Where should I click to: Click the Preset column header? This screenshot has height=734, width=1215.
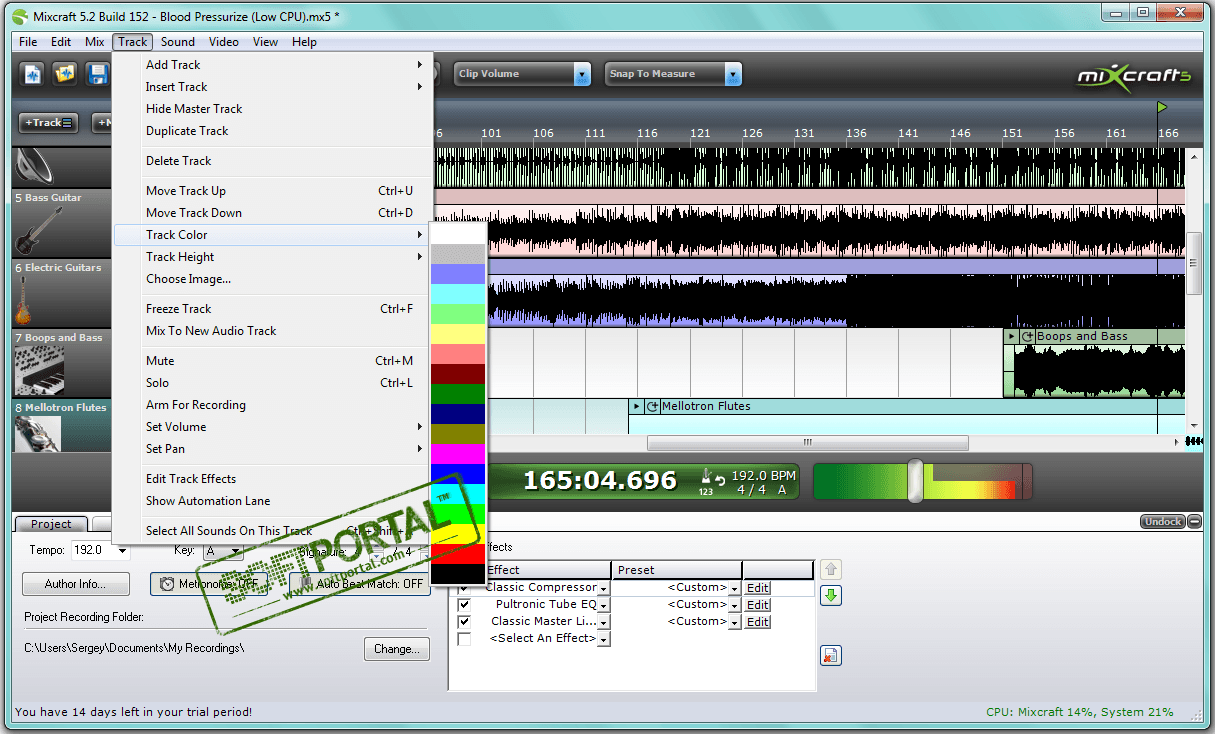coord(676,570)
